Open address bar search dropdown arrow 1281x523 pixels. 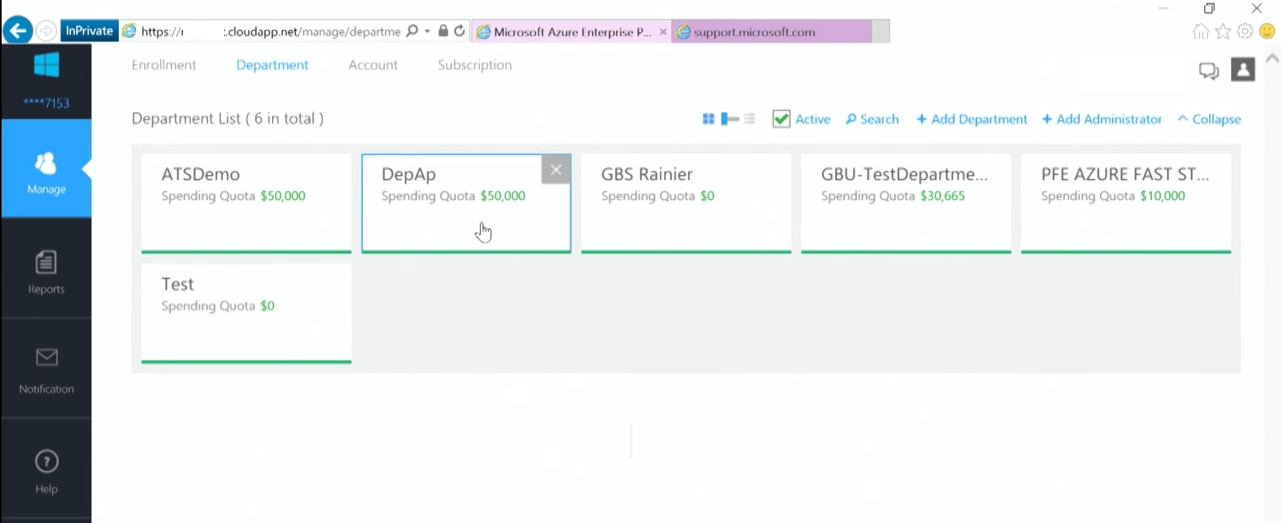click(x=427, y=31)
